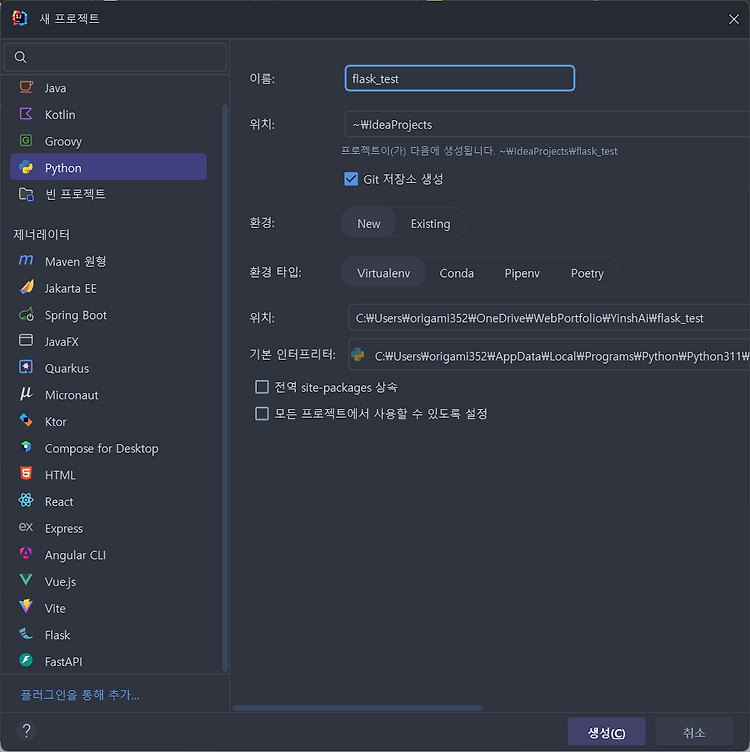Enable 전역 site-packages 상속 checkbox
This screenshot has height=752, width=750.
point(262,387)
